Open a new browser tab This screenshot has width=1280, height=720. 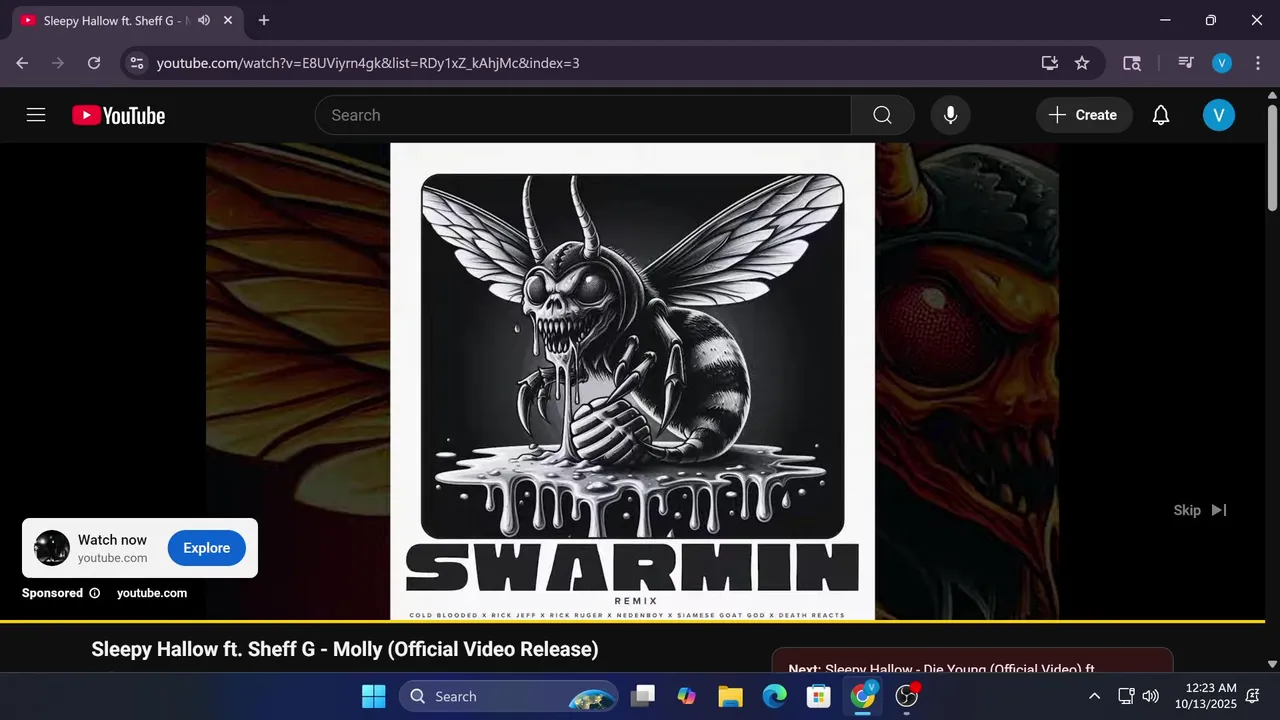coord(264,20)
